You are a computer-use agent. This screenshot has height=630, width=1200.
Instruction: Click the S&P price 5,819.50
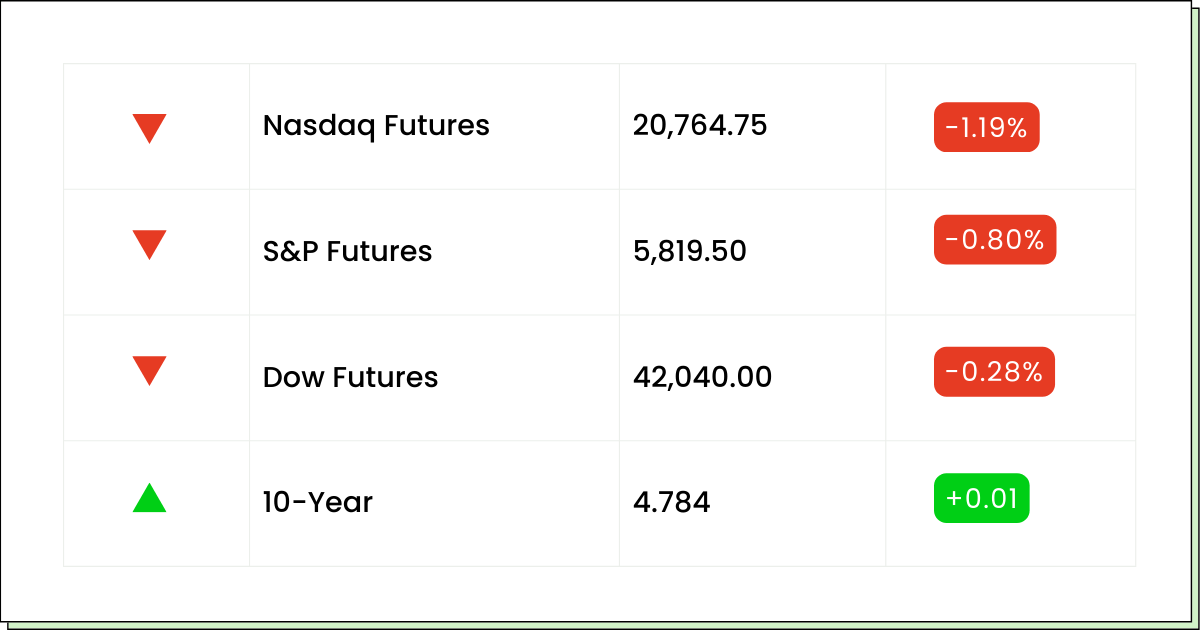click(690, 251)
